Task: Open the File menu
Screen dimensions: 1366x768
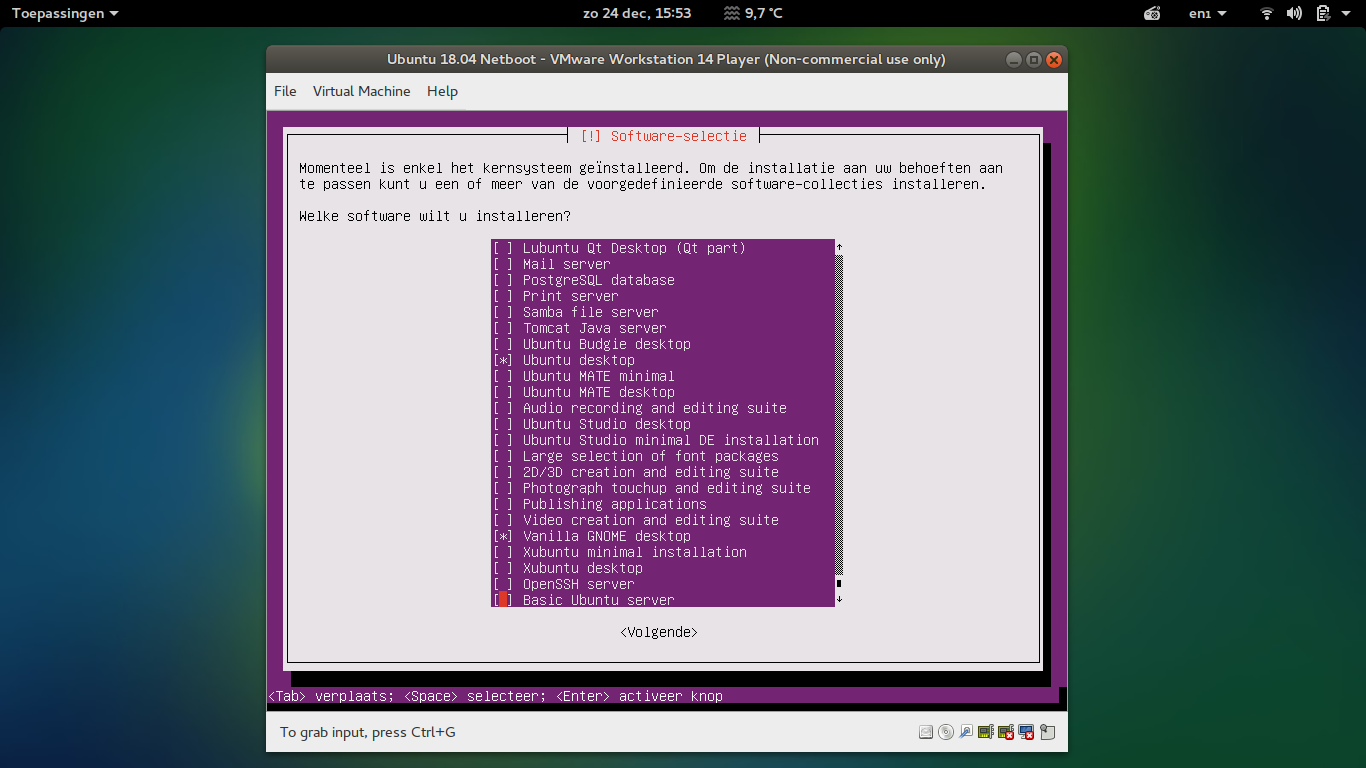Action: pyautogui.click(x=285, y=91)
